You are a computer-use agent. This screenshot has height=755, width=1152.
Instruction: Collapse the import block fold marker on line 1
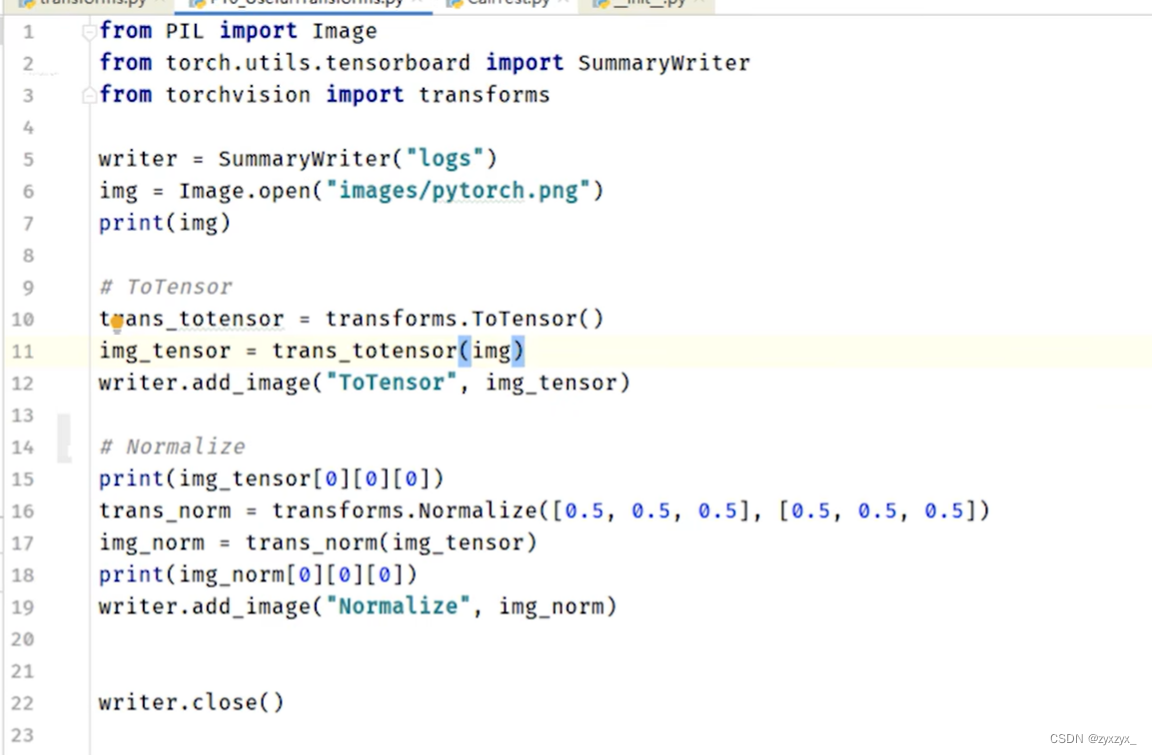pyautogui.click(x=89, y=32)
